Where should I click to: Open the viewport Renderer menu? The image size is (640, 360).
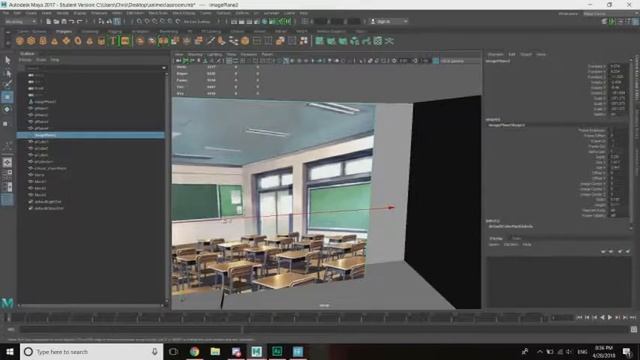(x=249, y=54)
